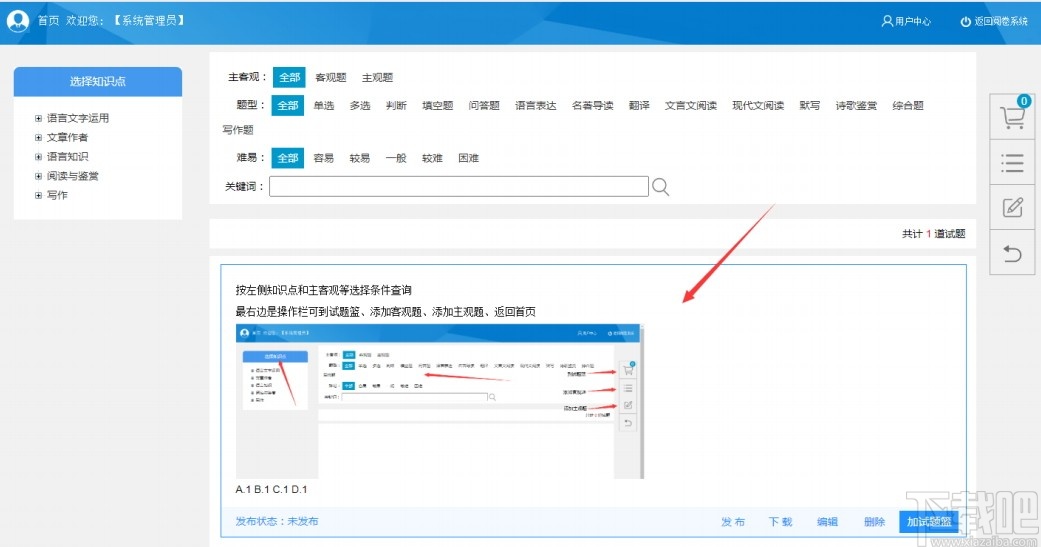Click the magnifier search icon
Viewport: 1041px width, 547px height.
coord(660,187)
